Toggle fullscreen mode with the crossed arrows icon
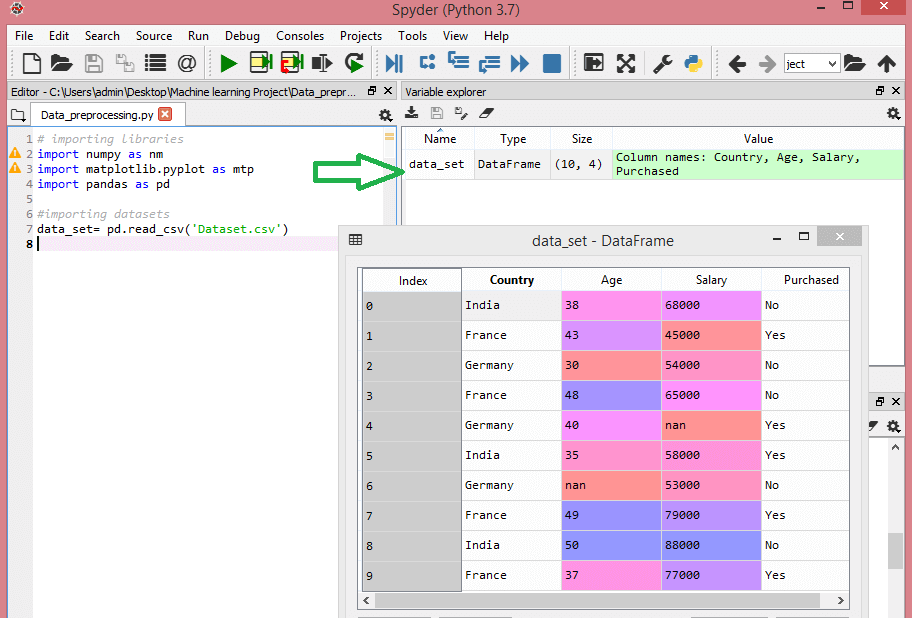The width and height of the screenshot is (912, 618). [626, 64]
